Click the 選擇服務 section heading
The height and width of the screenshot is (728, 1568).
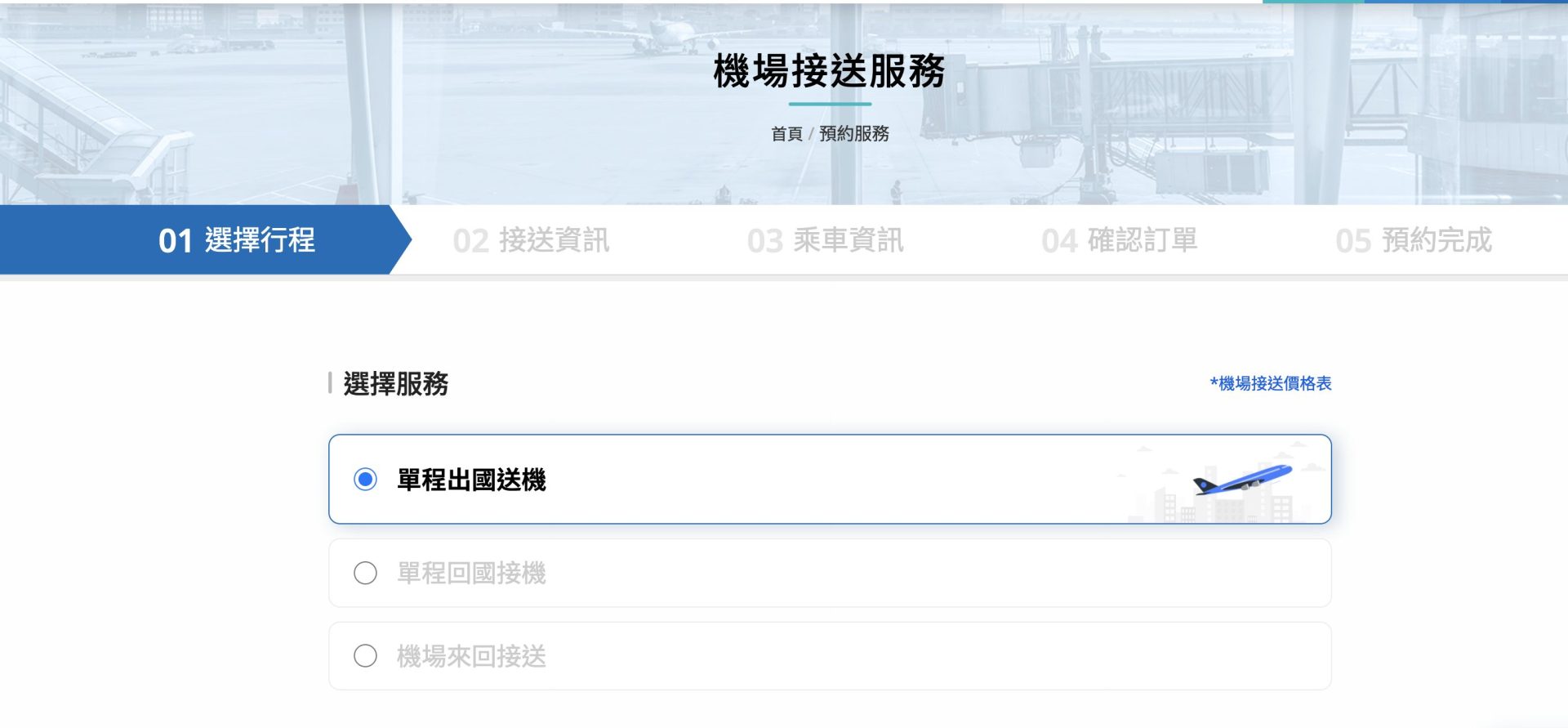point(395,383)
